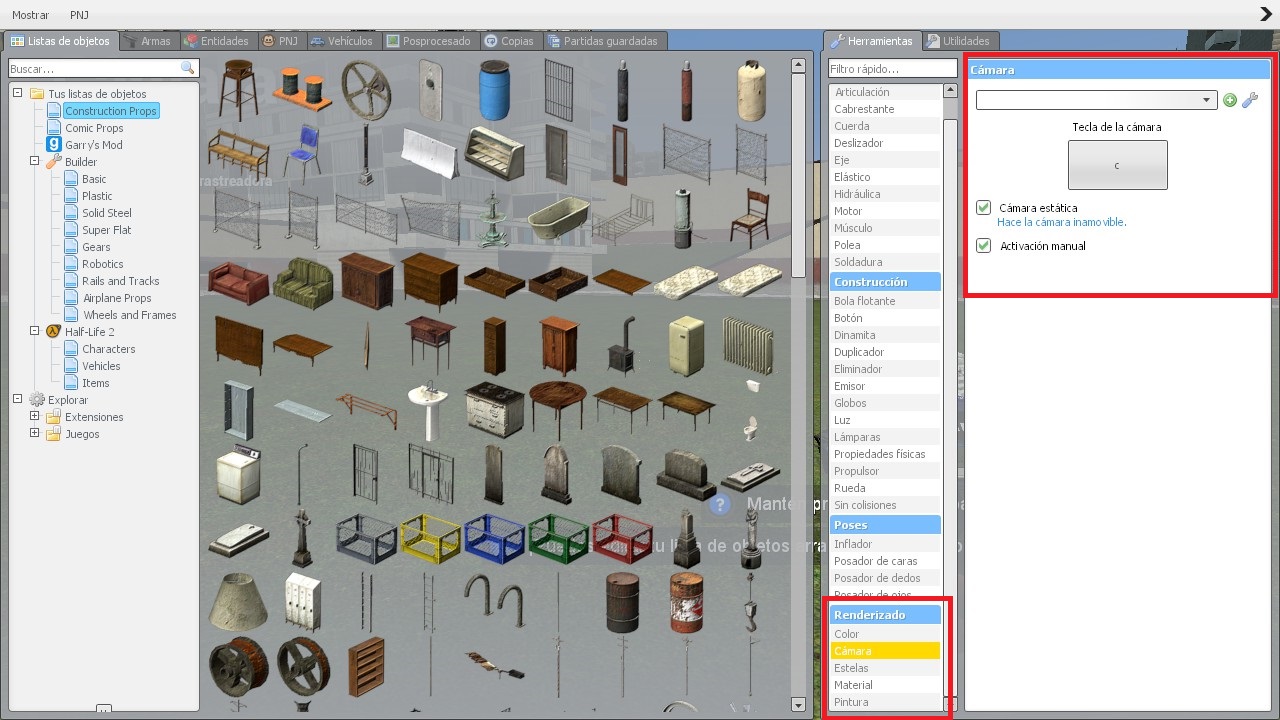Image resolution: width=1280 pixels, height=720 pixels.
Task: Collapse the Renderizado tool category
Action: (885, 615)
